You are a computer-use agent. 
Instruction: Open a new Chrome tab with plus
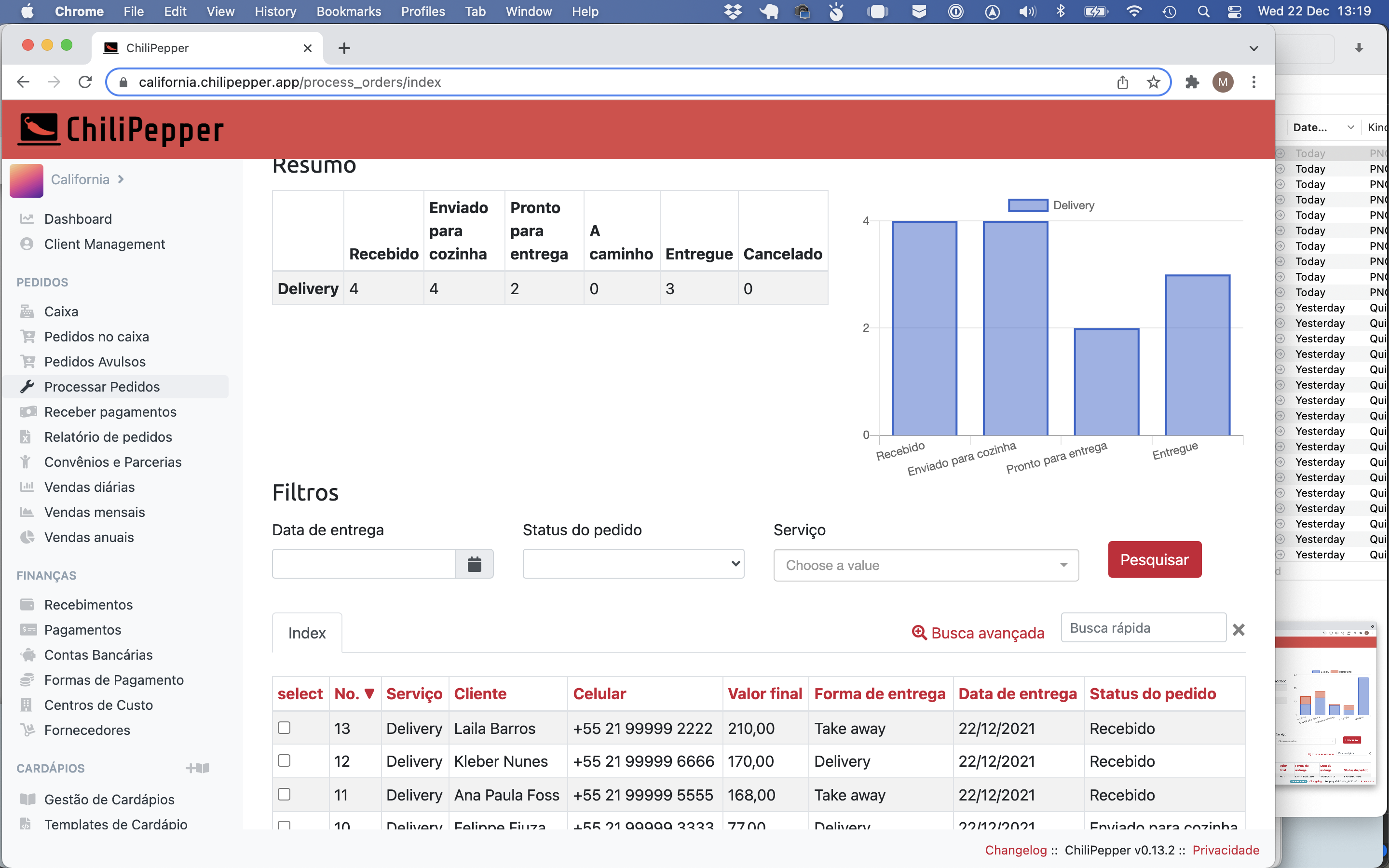point(344,48)
